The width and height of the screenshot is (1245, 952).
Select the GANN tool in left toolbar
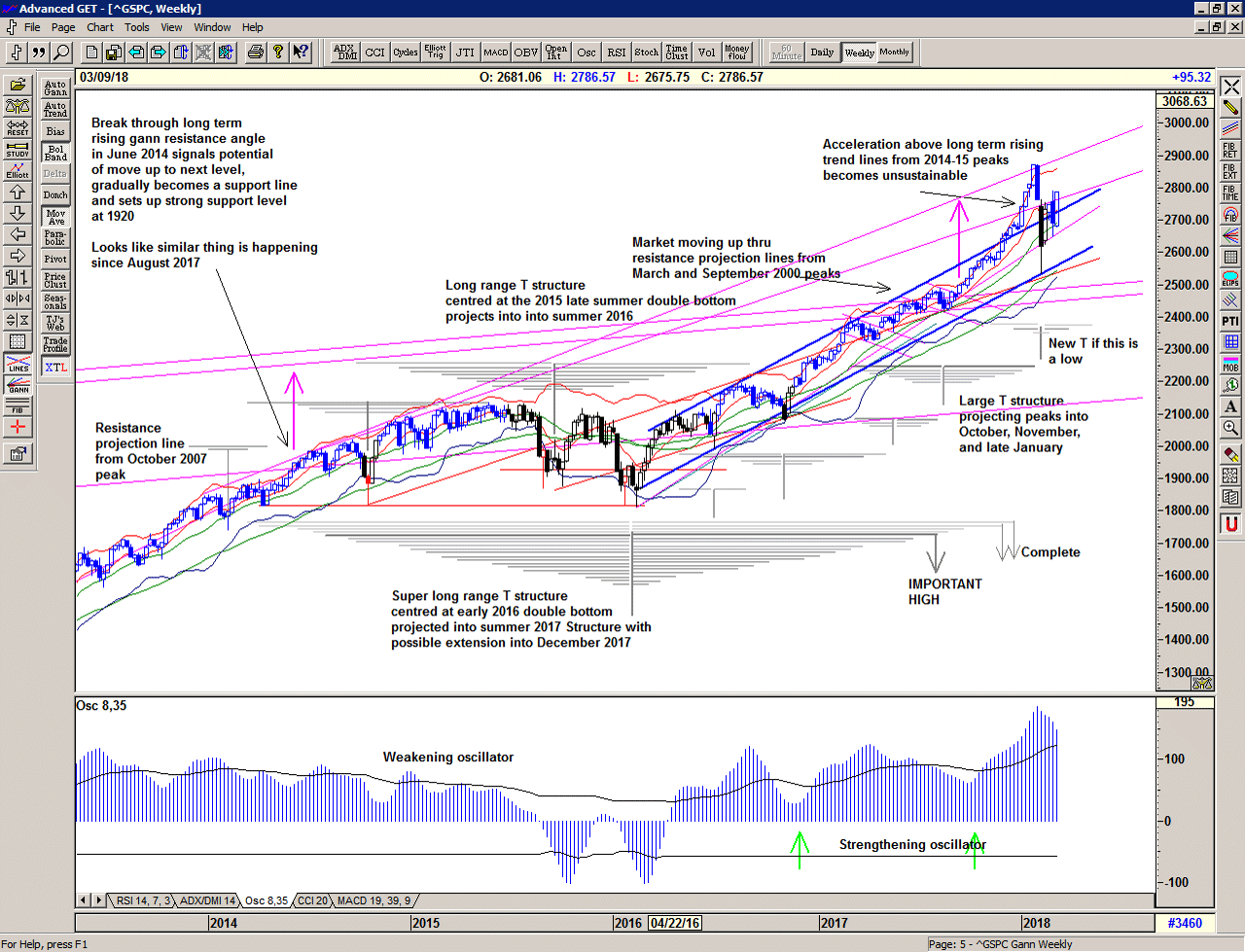tap(18, 384)
